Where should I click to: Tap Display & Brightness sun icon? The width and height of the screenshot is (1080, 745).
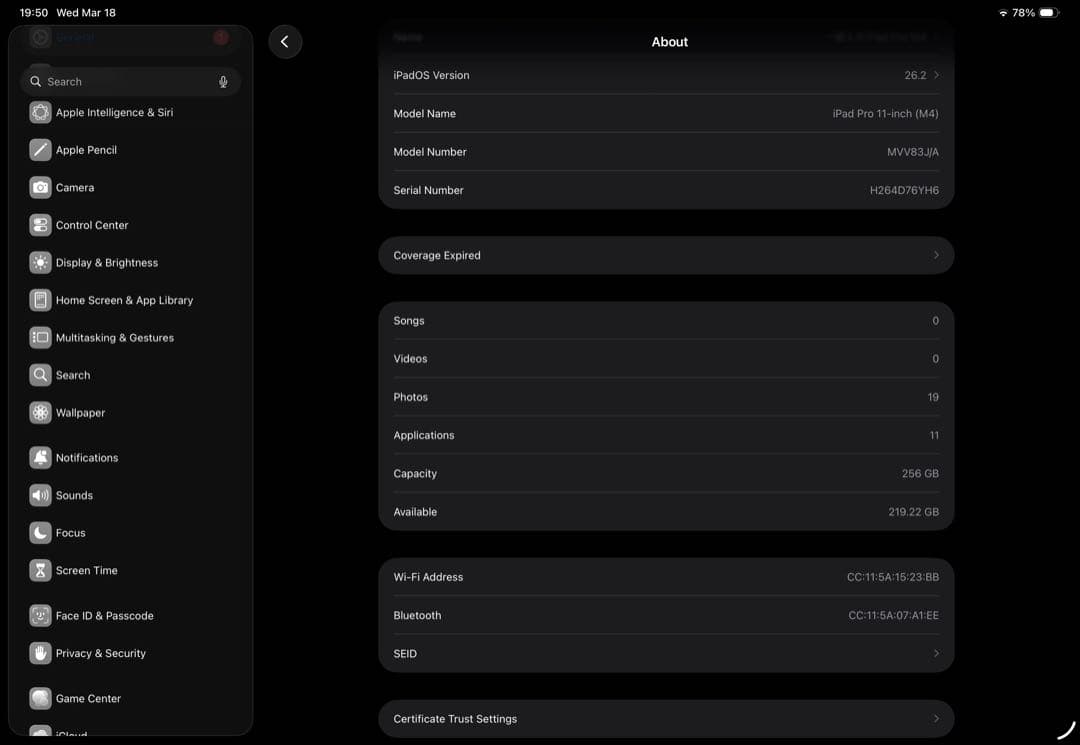(x=41, y=262)
